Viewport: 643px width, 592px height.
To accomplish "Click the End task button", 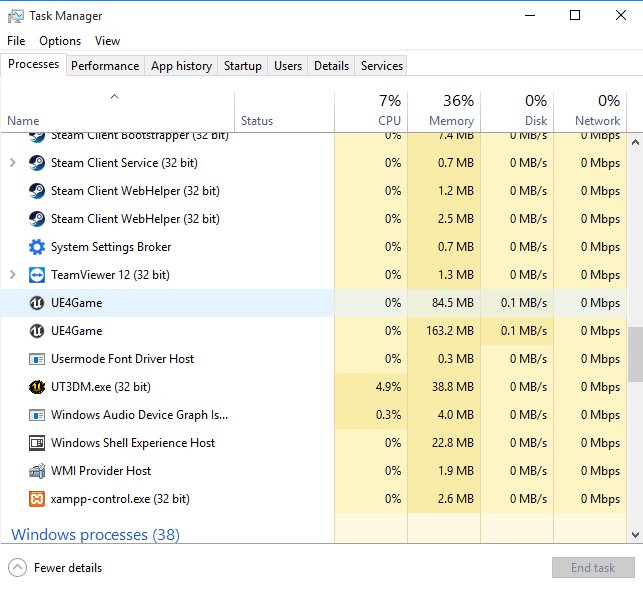I will [x=593, y=567].
